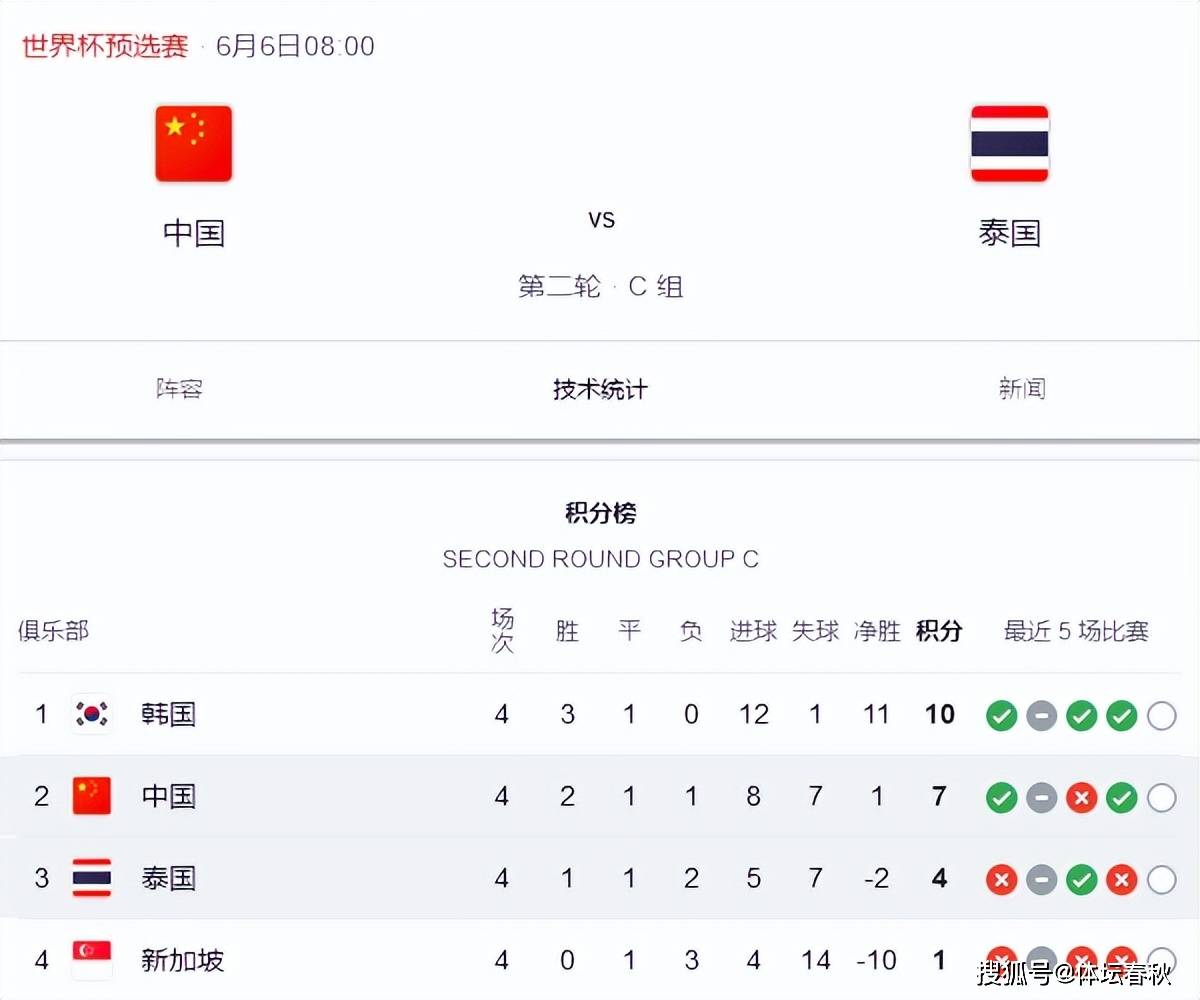Click South Korea's gray draw result icon
The width and height of the screenshot is (1200, 1000).
pyautogui.click(x=1041, y=715)
